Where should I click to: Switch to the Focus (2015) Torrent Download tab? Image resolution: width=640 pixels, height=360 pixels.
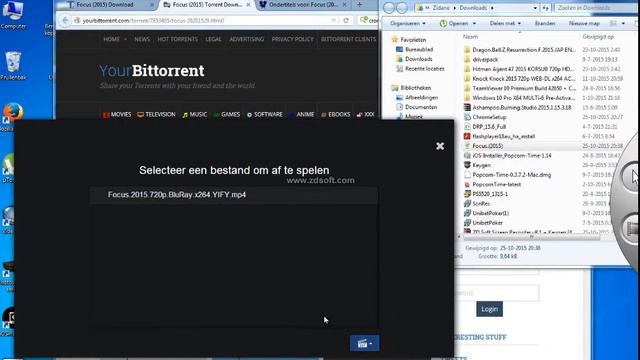[x=206, y=5]
